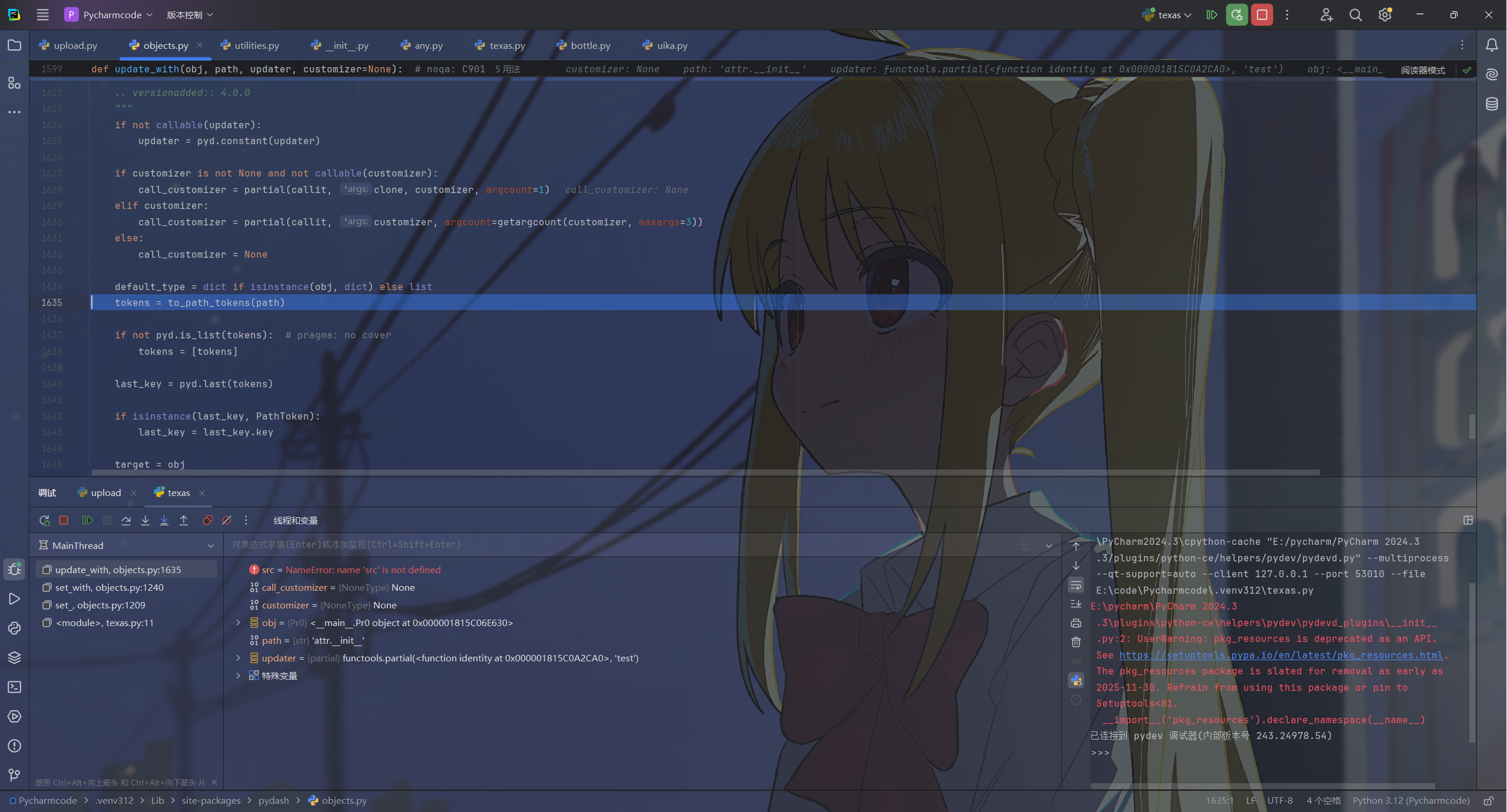Image resolution: width=1507 pixels, height=812 pixels.
Task: Select the set_with, objects.py:1240 stack frame
Action: coord(109,587)
